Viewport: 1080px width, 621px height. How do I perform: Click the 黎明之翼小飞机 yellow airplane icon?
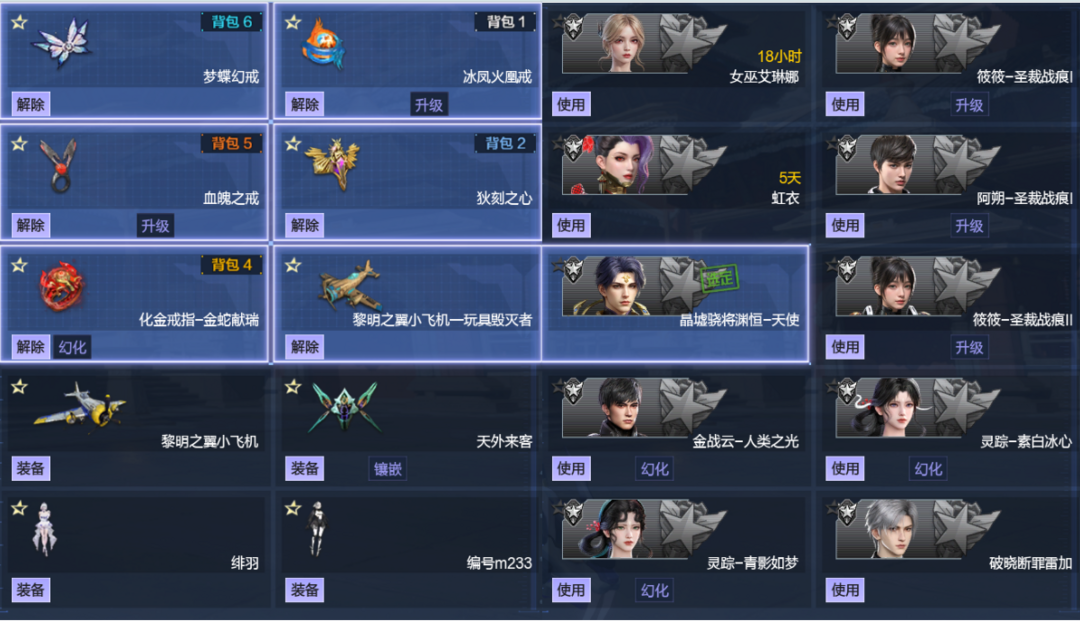pyautogui.click(x=80, y=406)
